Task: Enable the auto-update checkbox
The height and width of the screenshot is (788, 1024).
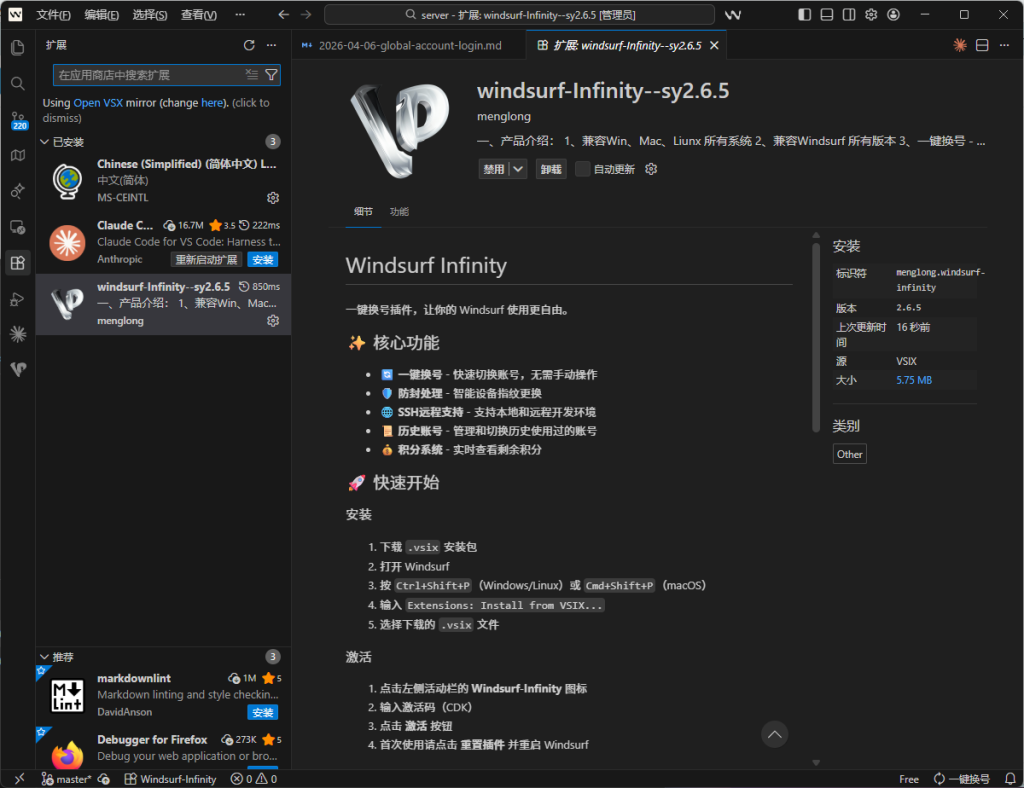Action: [583, 169]
